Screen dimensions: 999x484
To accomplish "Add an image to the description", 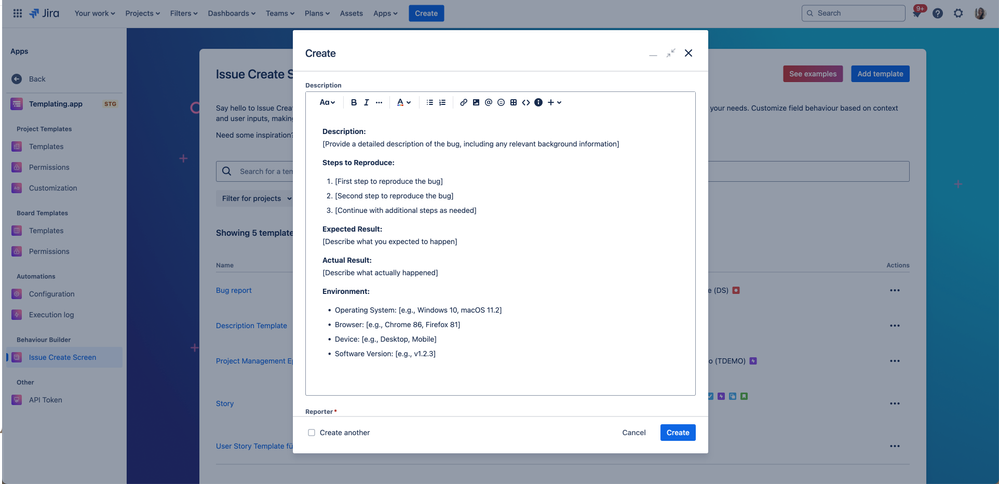I will click(476, 103).
